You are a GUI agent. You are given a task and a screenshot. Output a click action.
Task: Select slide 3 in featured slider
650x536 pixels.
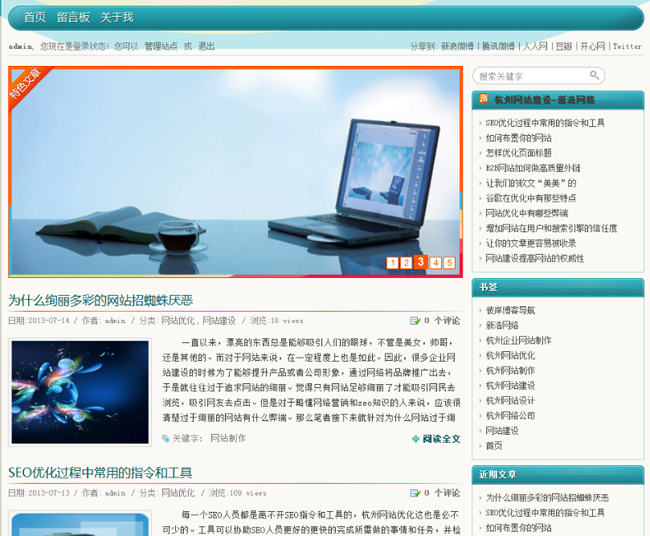point(420,262)
